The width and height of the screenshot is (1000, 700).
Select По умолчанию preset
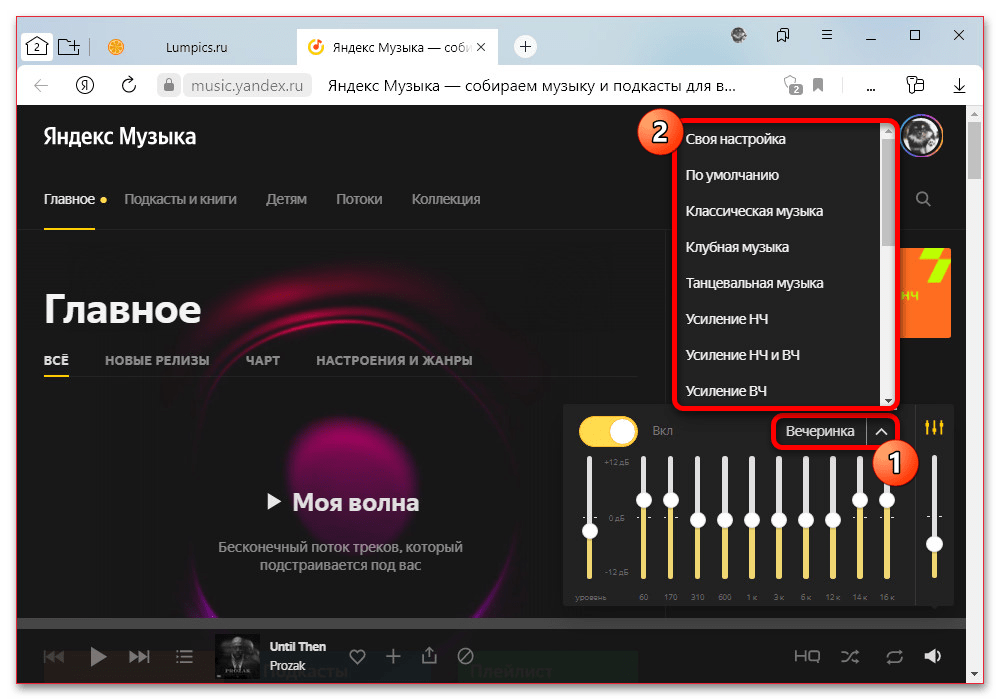pyautogui.click(x=732, y=175)
